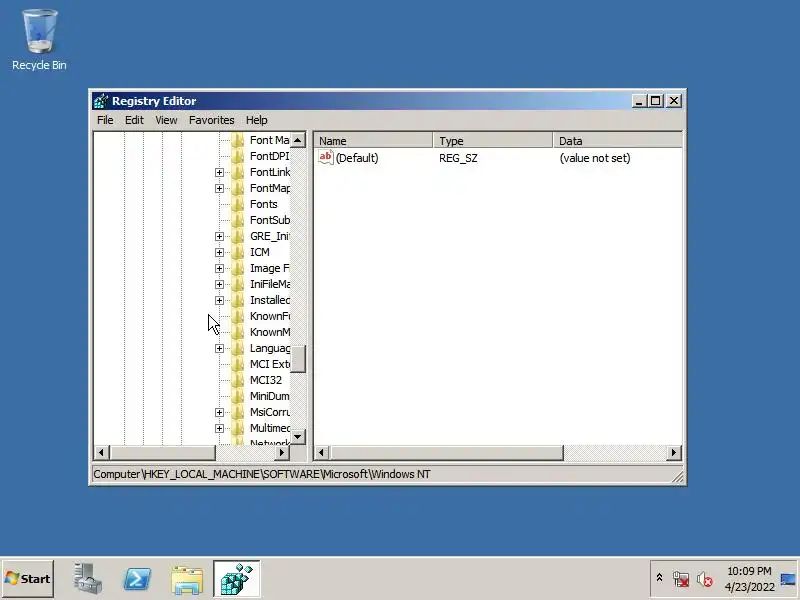
Task: Select the GRE_Ini key label
Action: [269, 236]
